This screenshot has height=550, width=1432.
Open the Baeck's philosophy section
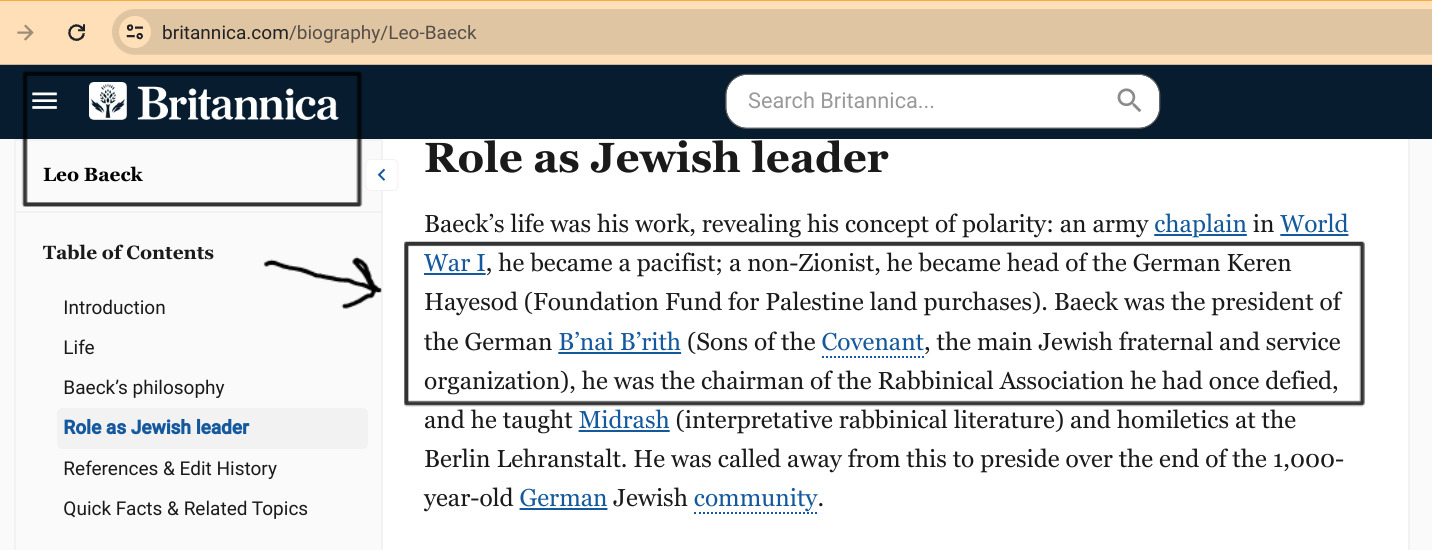click(144, 388)
